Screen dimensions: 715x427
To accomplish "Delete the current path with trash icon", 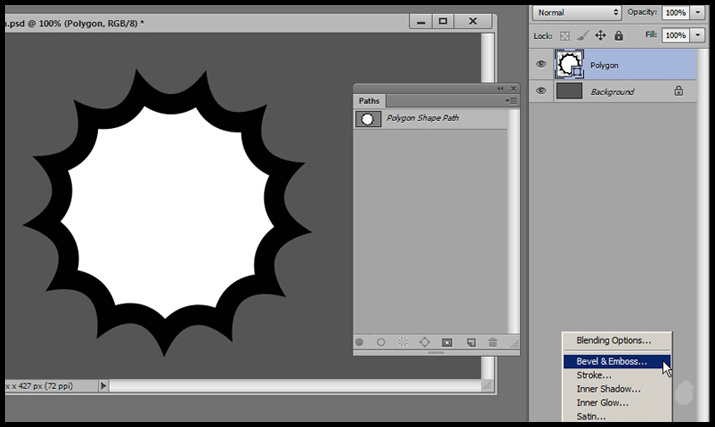I will (492, 342).
